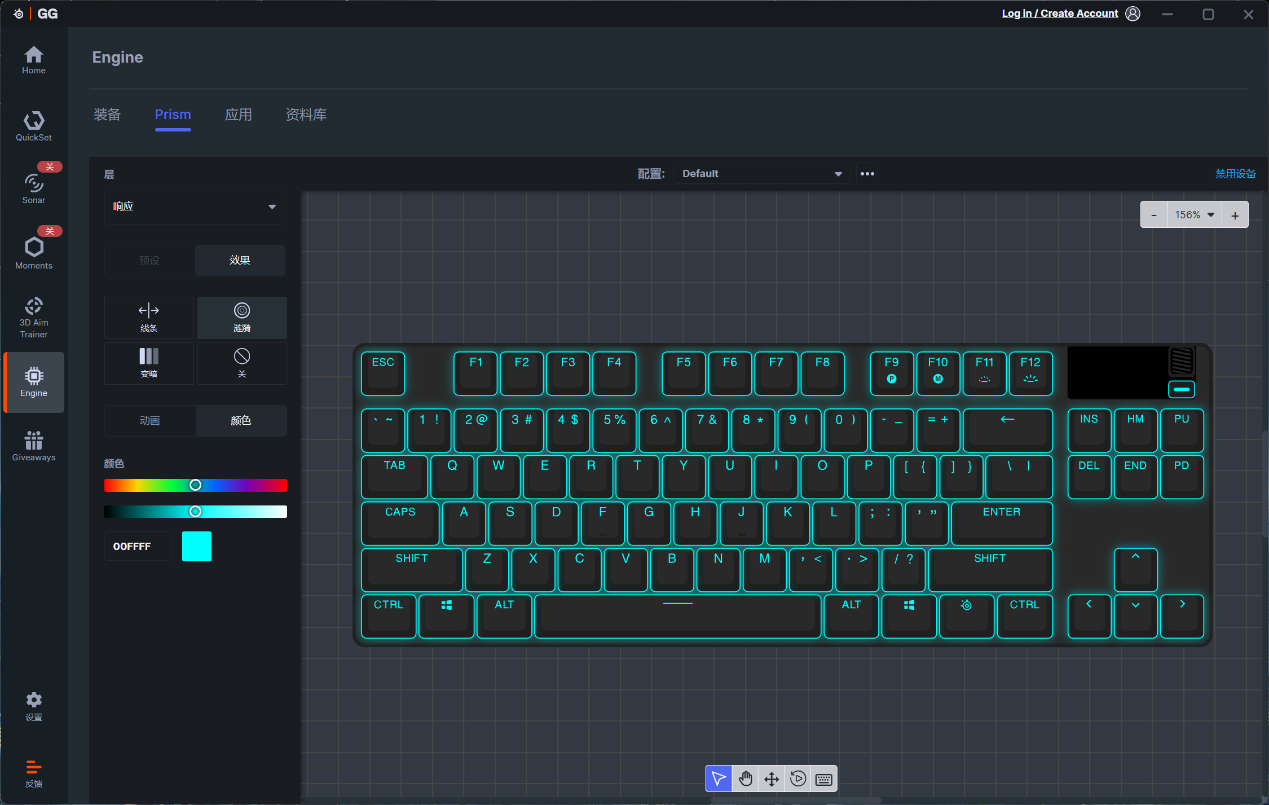This screenshot has height=805, width=1269.
Task: Select the hand pan tool in bottom toolbar
Action: pyautogui.click(x=745, y=779)
